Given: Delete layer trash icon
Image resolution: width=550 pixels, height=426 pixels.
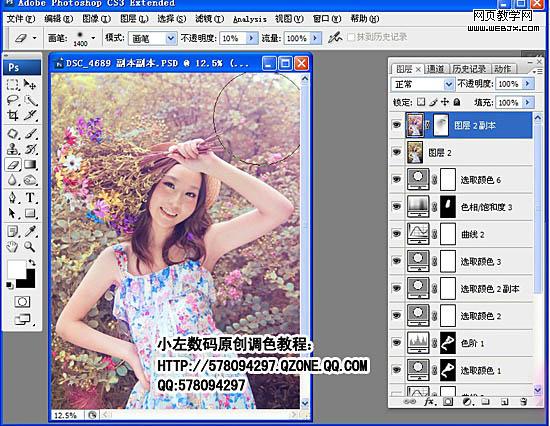Looking at the screenshot, I should [x=523, y=402].
